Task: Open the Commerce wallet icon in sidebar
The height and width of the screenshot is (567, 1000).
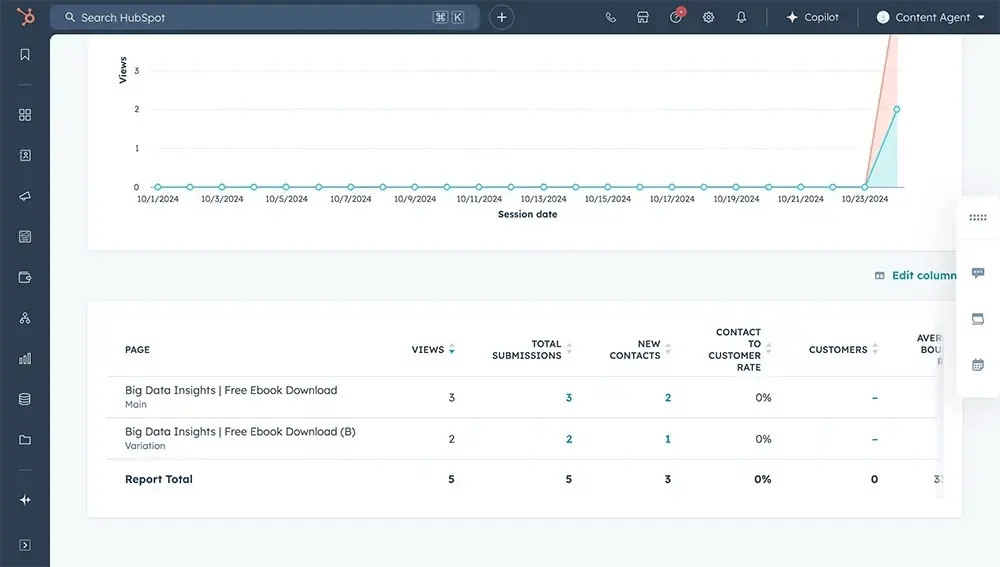Action: (x=25, y=277)
